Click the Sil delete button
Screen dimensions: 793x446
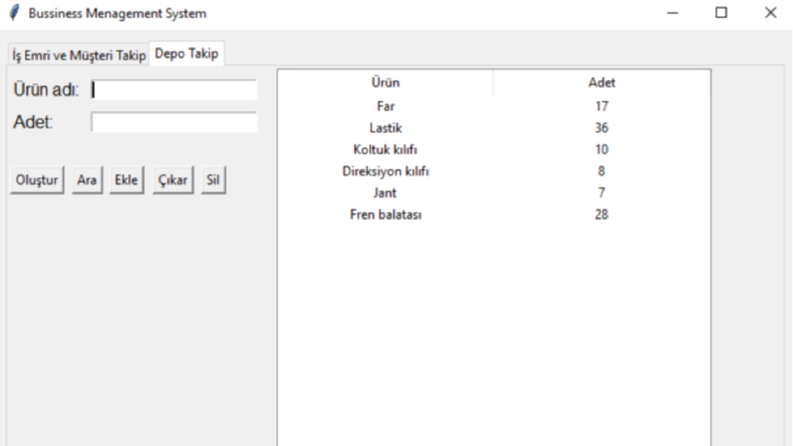[213, 180]
